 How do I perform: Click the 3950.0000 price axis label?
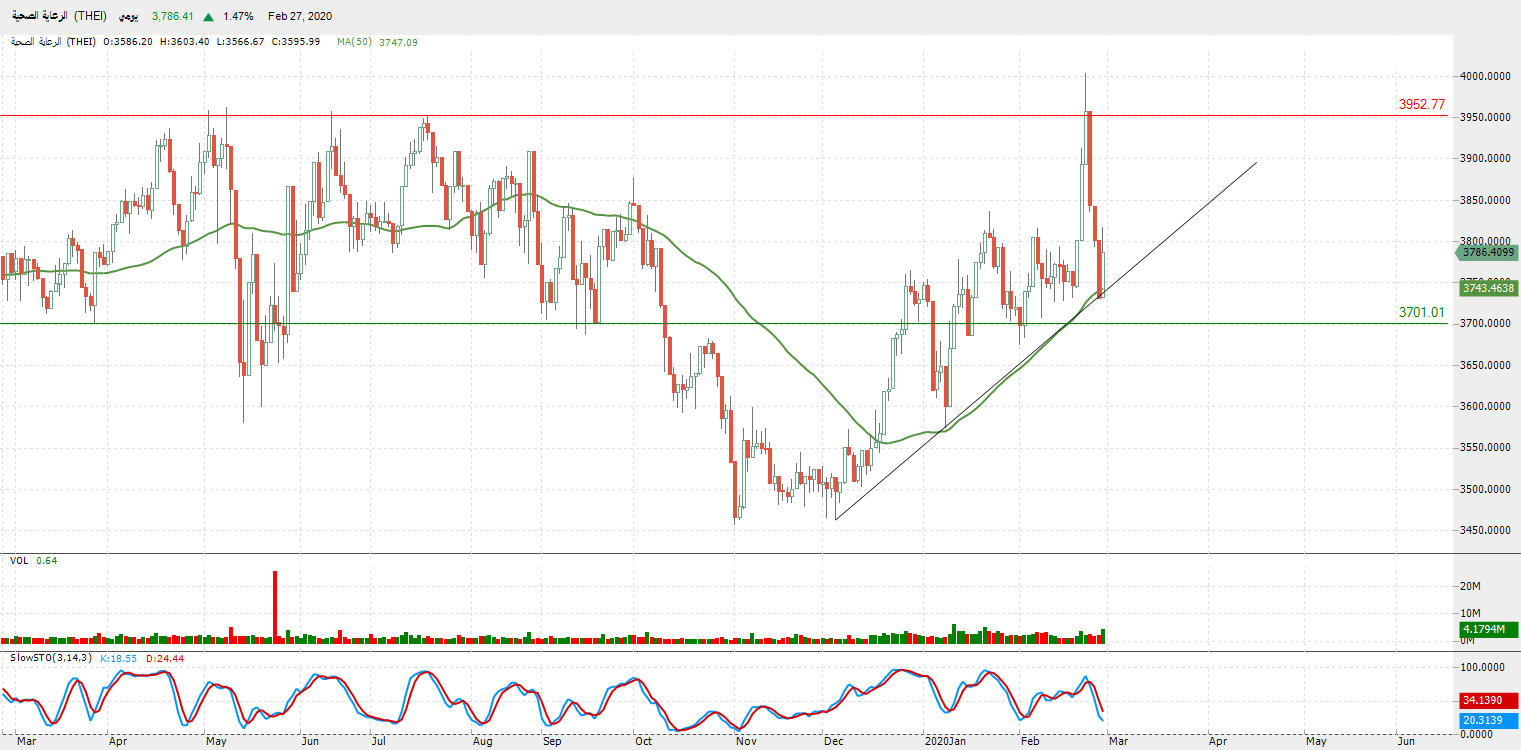click(1485, 118)
